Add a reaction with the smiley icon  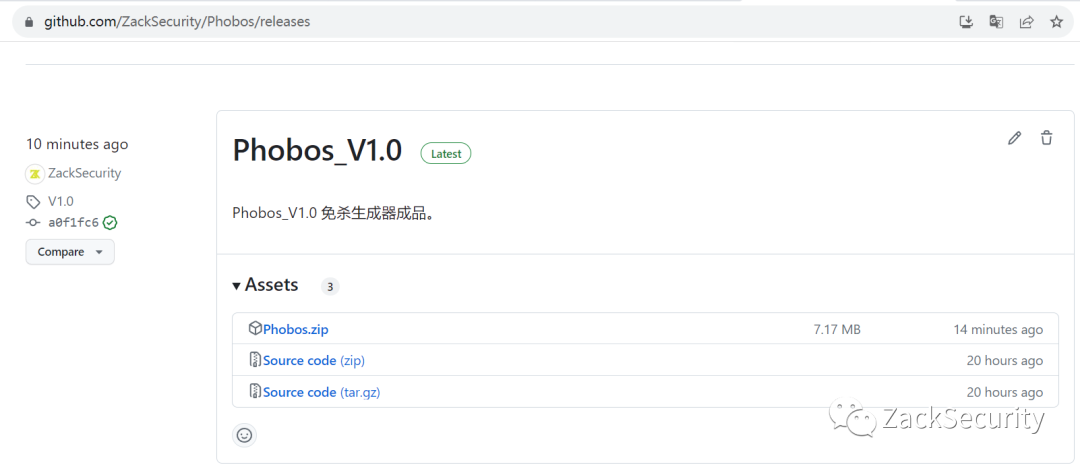point(245,435)
